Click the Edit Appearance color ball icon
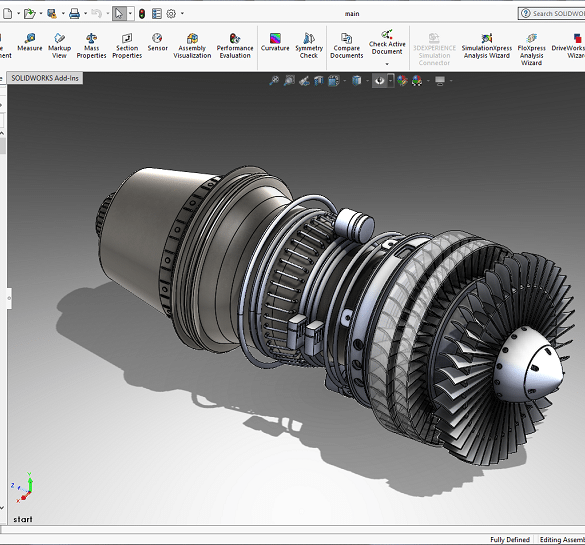585x545 pixels. 402,81
